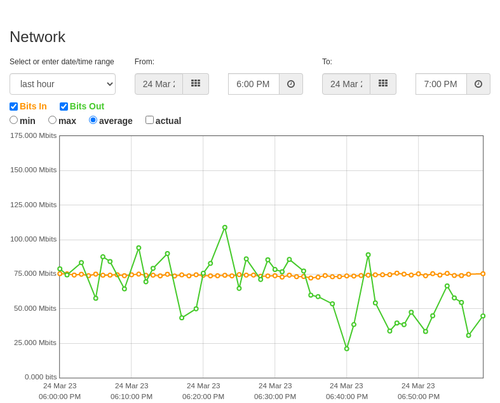Click the Bits Out label
The image size is (500, 403).
pos(87,106)
